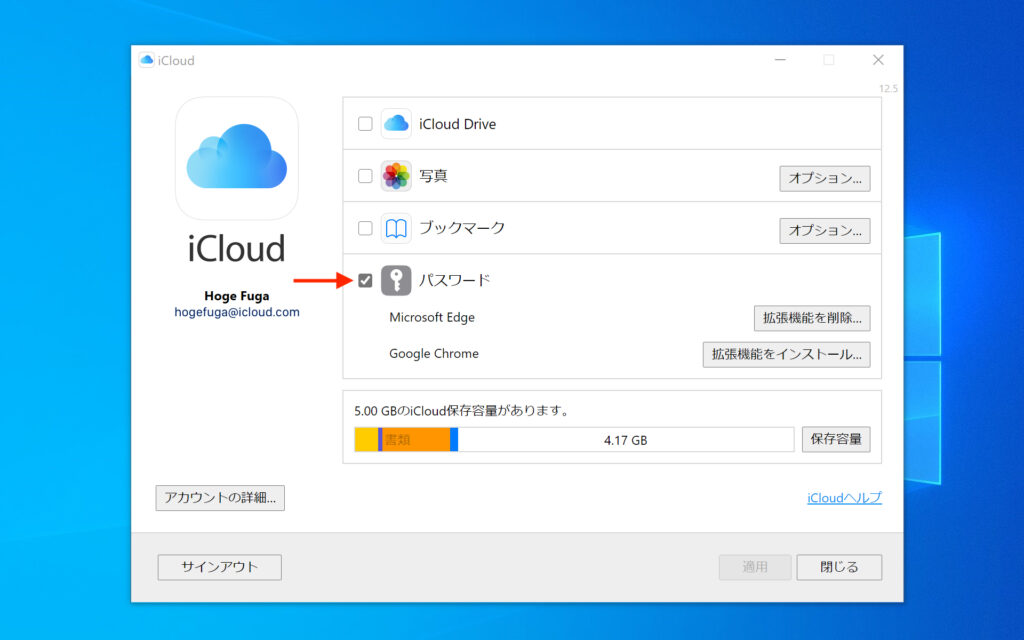Screen dimensions: 1024x640
Task: Click the ブックマーク open book icon
Action: coord(396,228)
